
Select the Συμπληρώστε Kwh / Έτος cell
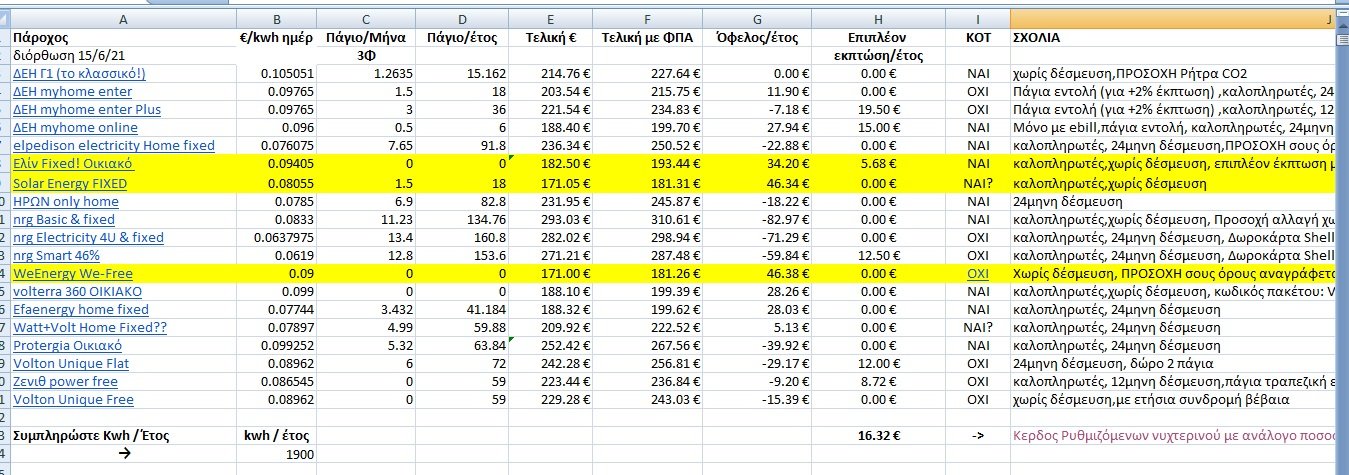pos(124,435)
